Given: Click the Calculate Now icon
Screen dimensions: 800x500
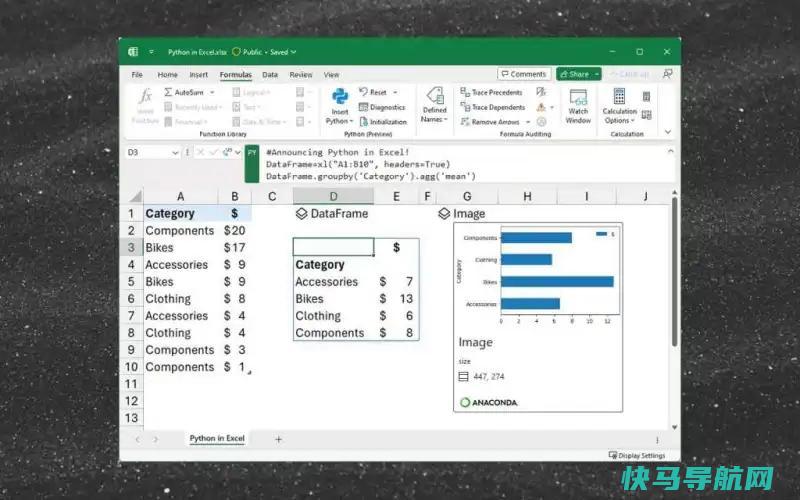Looking at the screenshot, I should coord(646,96).
